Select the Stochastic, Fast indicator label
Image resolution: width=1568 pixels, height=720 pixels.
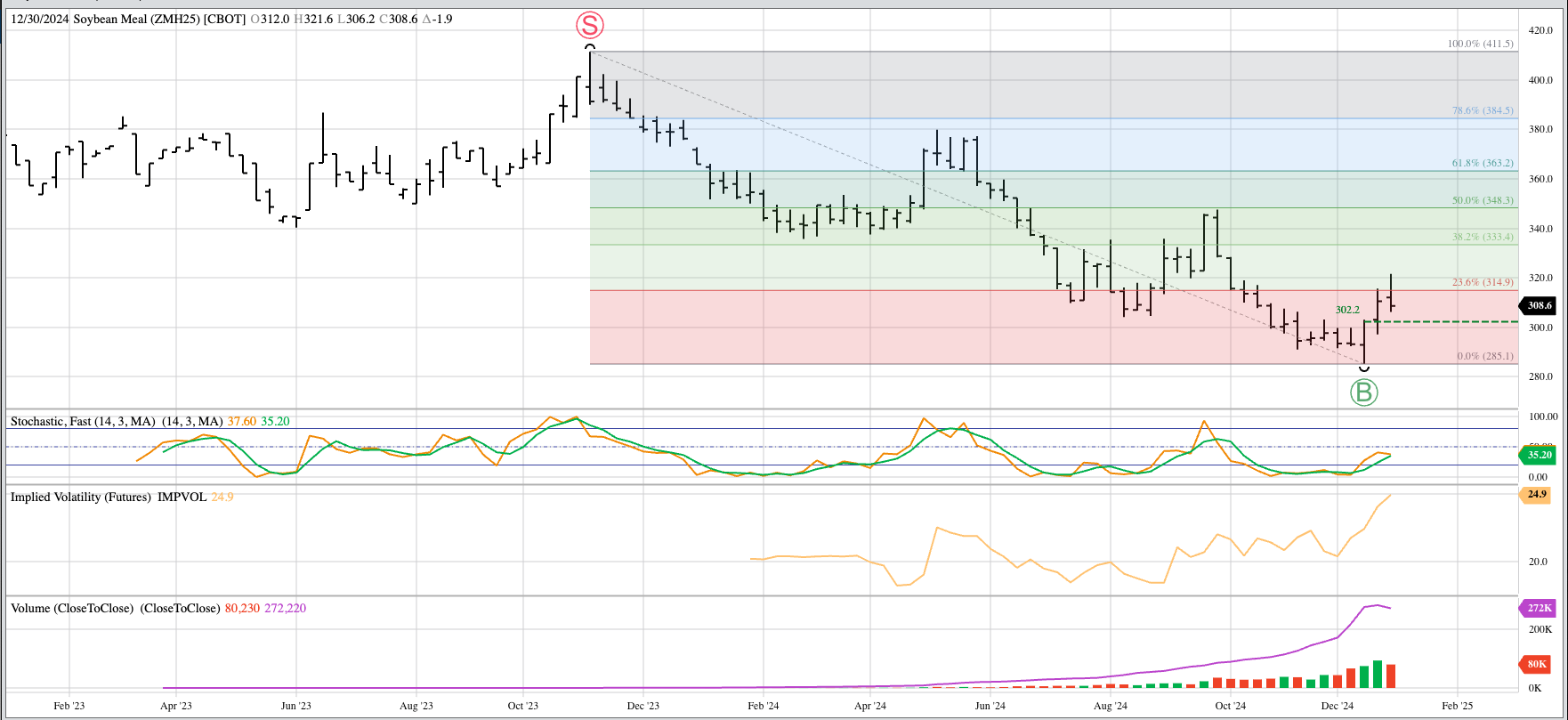(83, 421)
